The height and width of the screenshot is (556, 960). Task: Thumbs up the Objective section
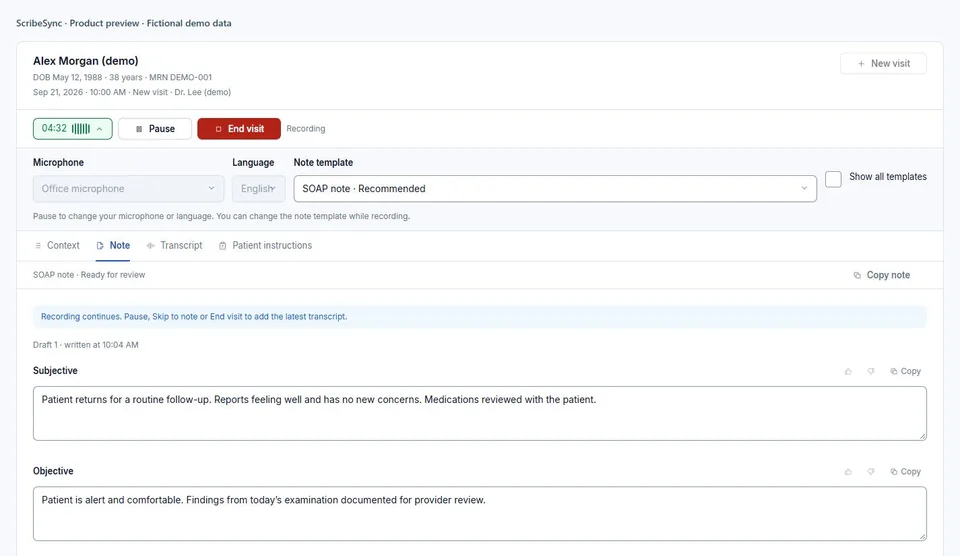(x=848, y=471)
